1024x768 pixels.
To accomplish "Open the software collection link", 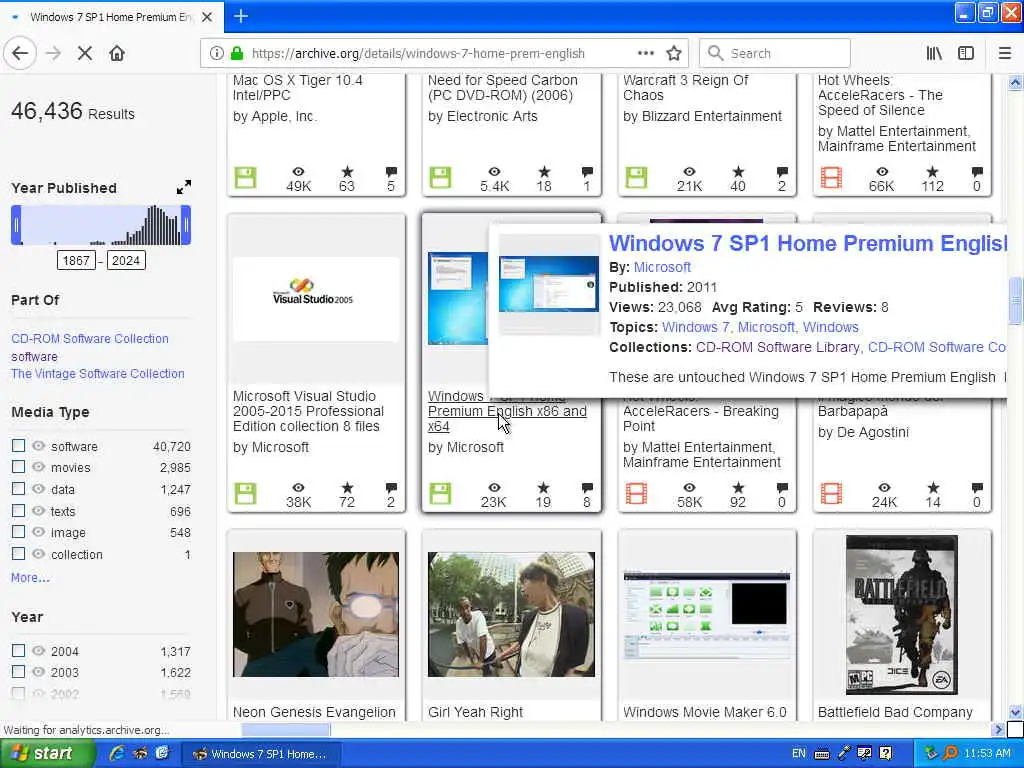I will [x=34, y=357].
